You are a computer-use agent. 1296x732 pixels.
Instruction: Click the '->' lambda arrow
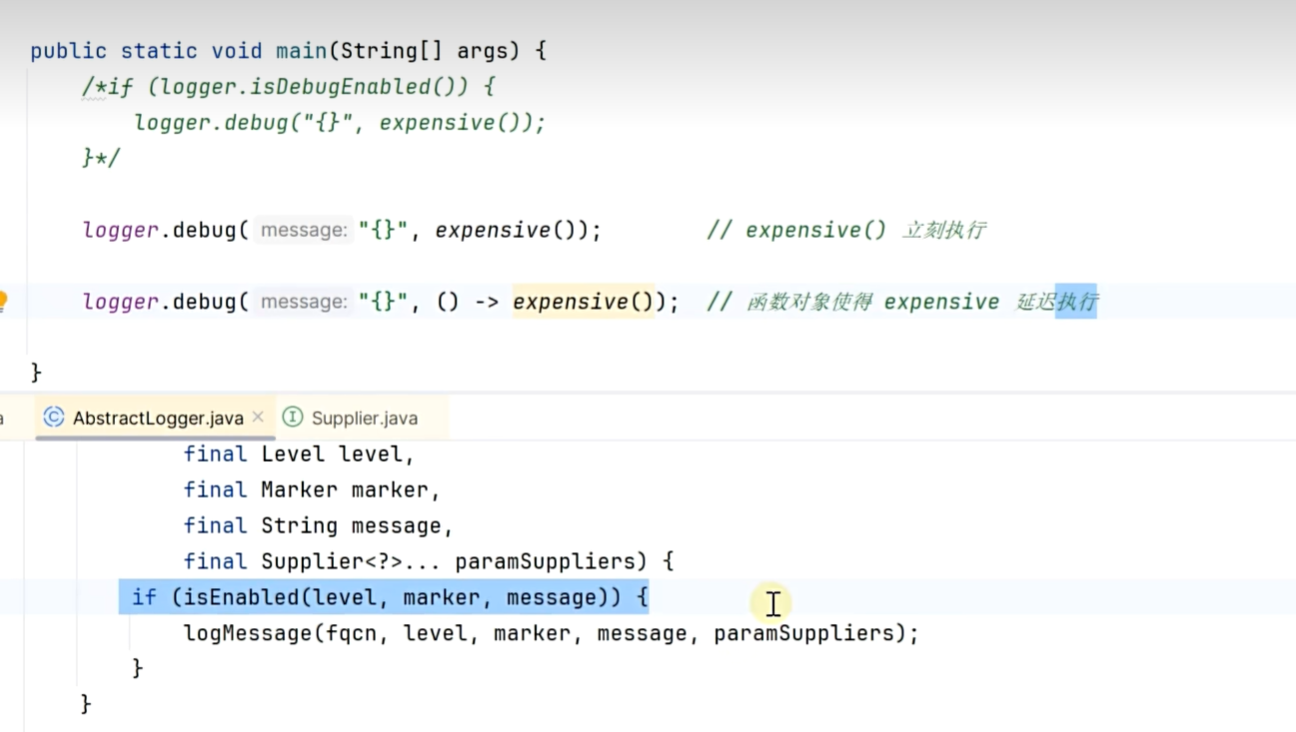(x=486, y=302)
